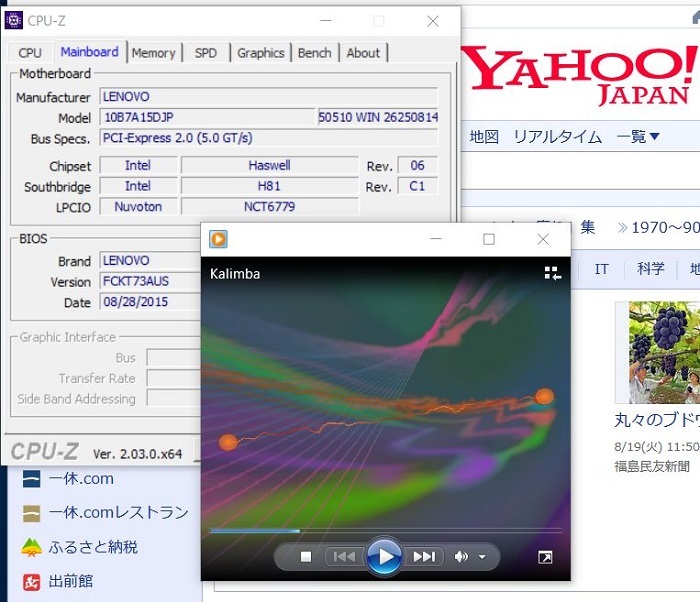Go to the Bench tab
The height and width of the screenshot is (602, 700).
point(314,53)
